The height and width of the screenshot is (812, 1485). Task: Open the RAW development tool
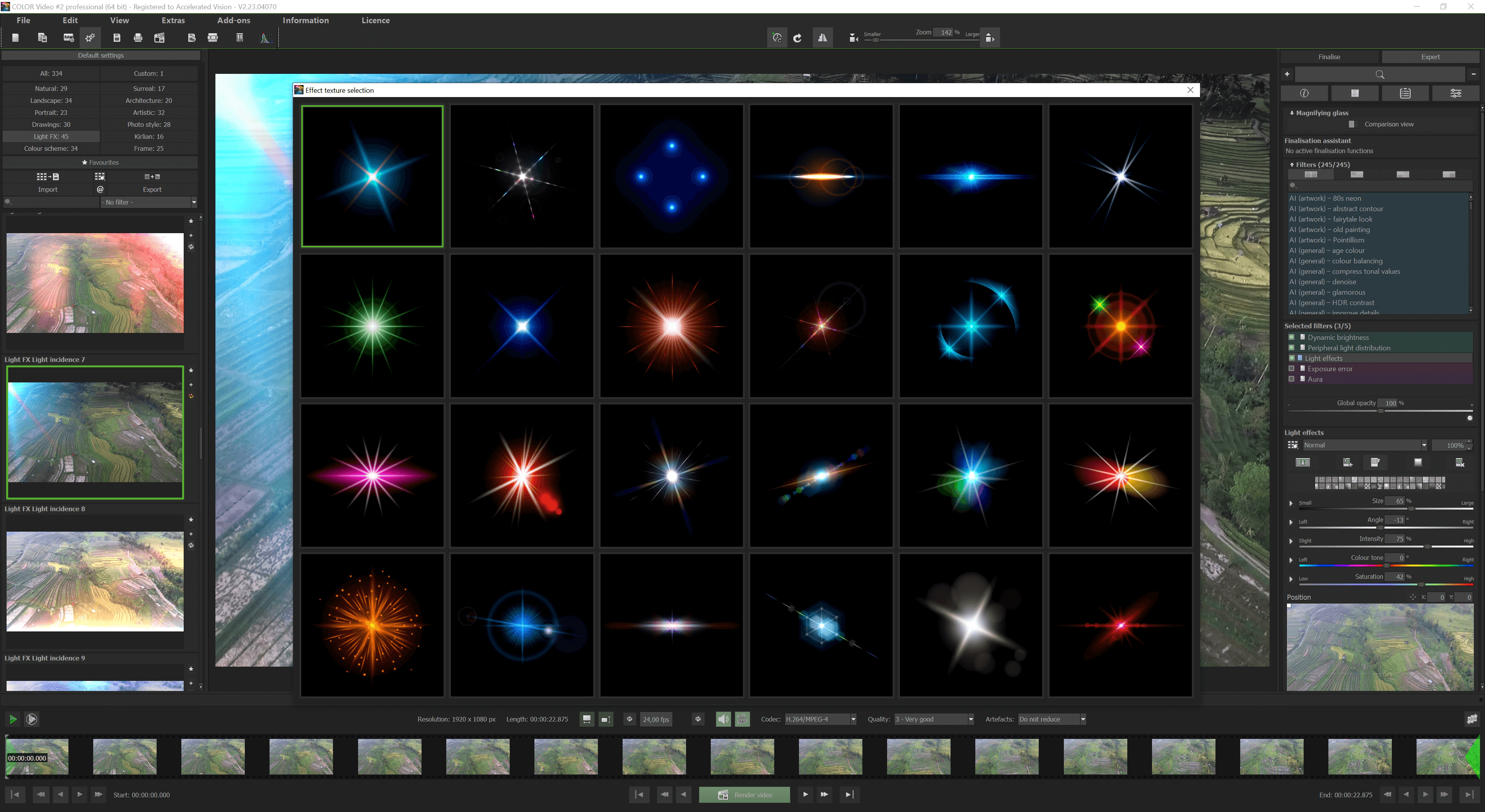[x=68, y=38]
